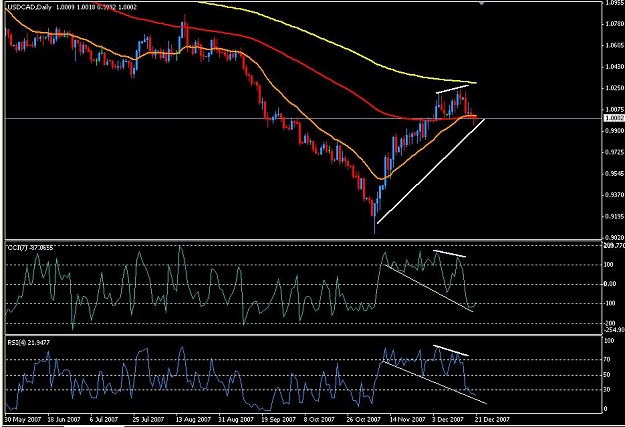Click the 1.0430 price scale value
The height and width of the screenshot is (427, 625).
615,67
